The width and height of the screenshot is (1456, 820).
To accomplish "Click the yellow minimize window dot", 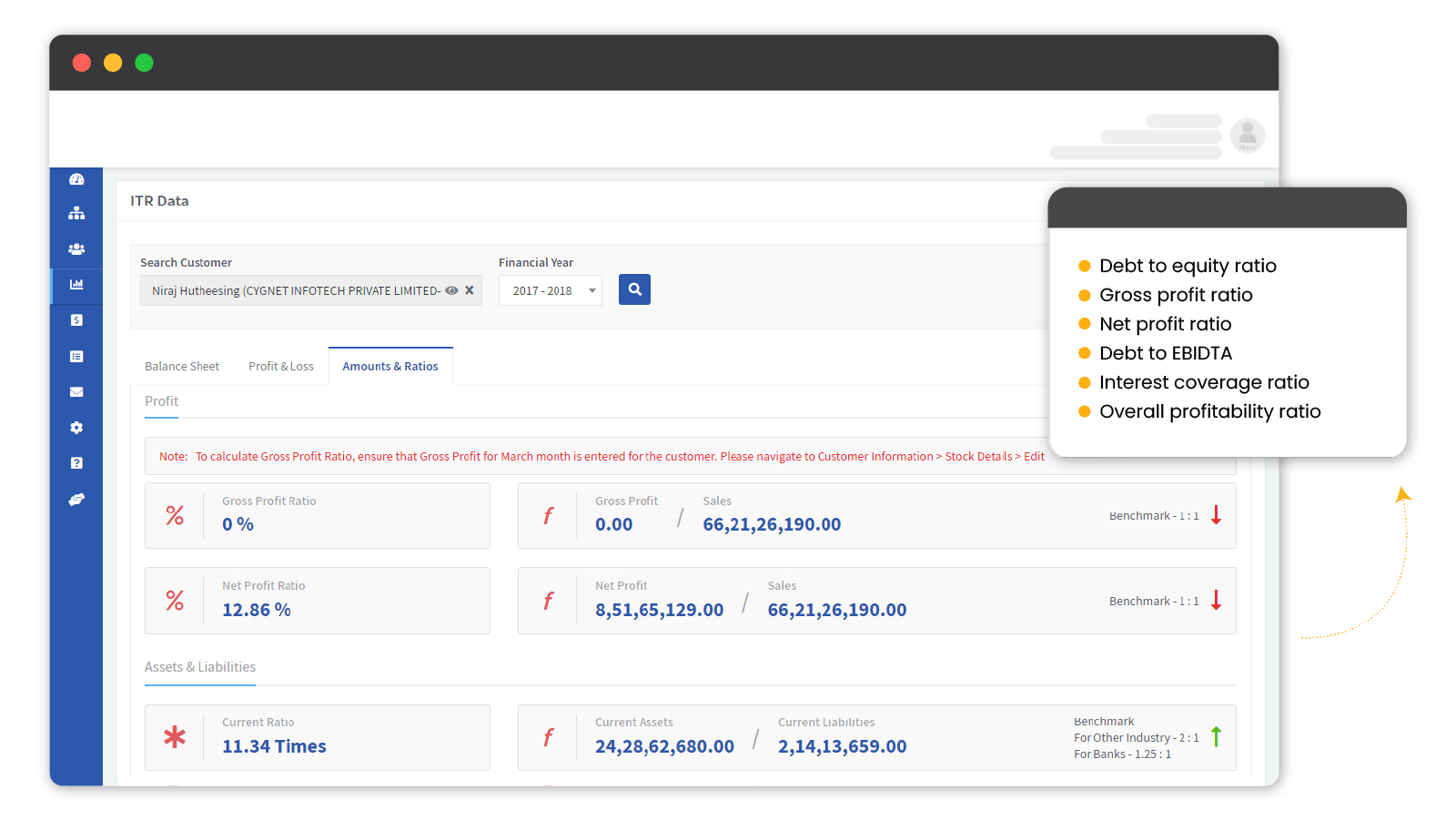I will tap(113, 63).
